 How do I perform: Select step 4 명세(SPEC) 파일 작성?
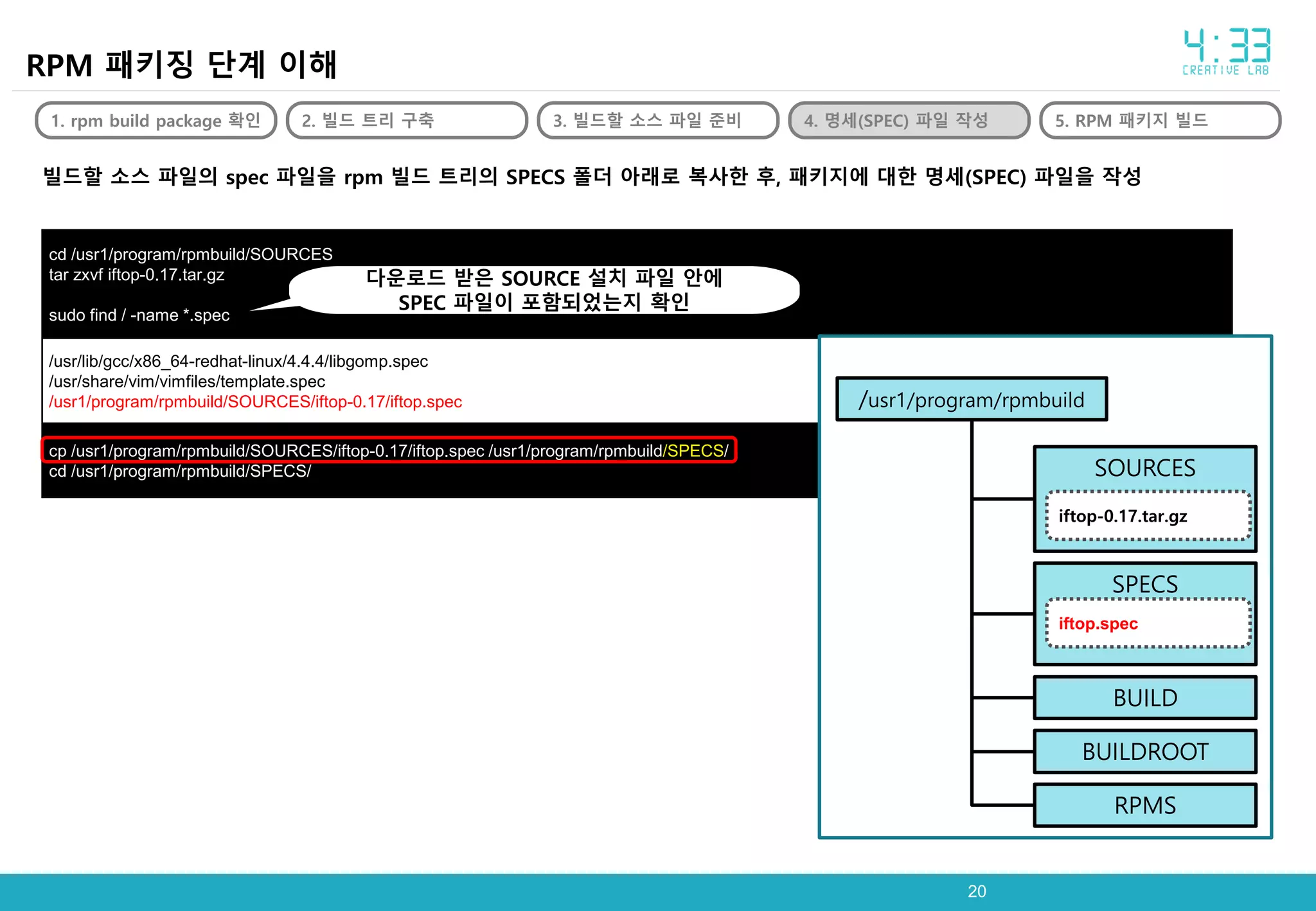coord(909,120)
